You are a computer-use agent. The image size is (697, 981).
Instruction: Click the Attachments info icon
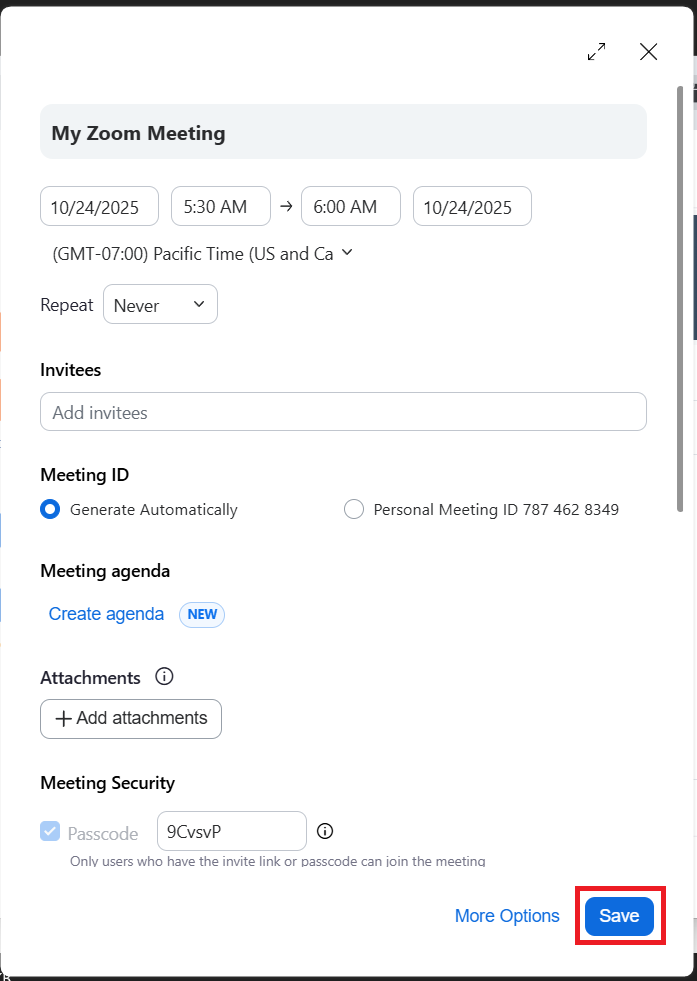click(165, 677)
